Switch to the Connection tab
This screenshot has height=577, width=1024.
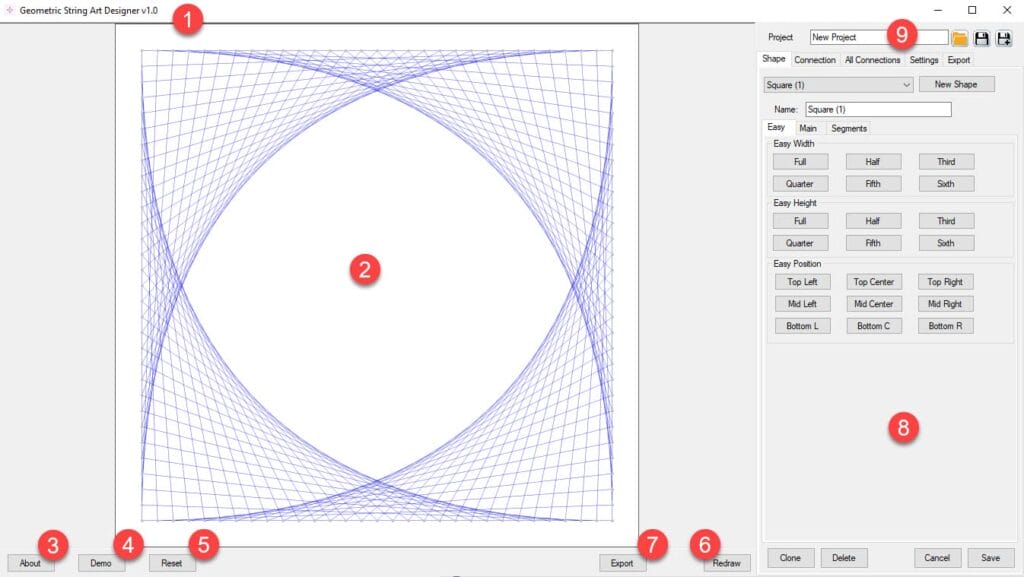pos(815,60)
